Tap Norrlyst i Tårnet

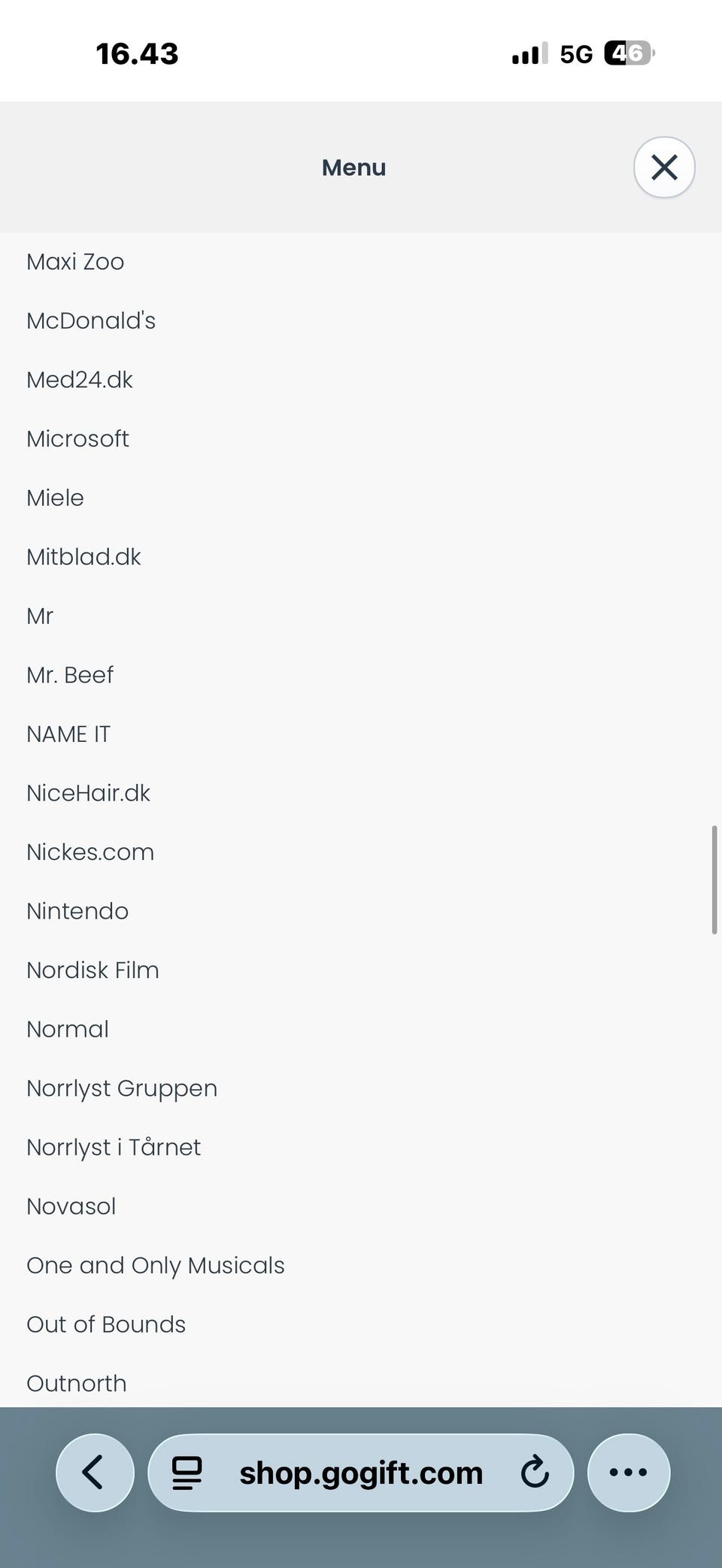114,1147
